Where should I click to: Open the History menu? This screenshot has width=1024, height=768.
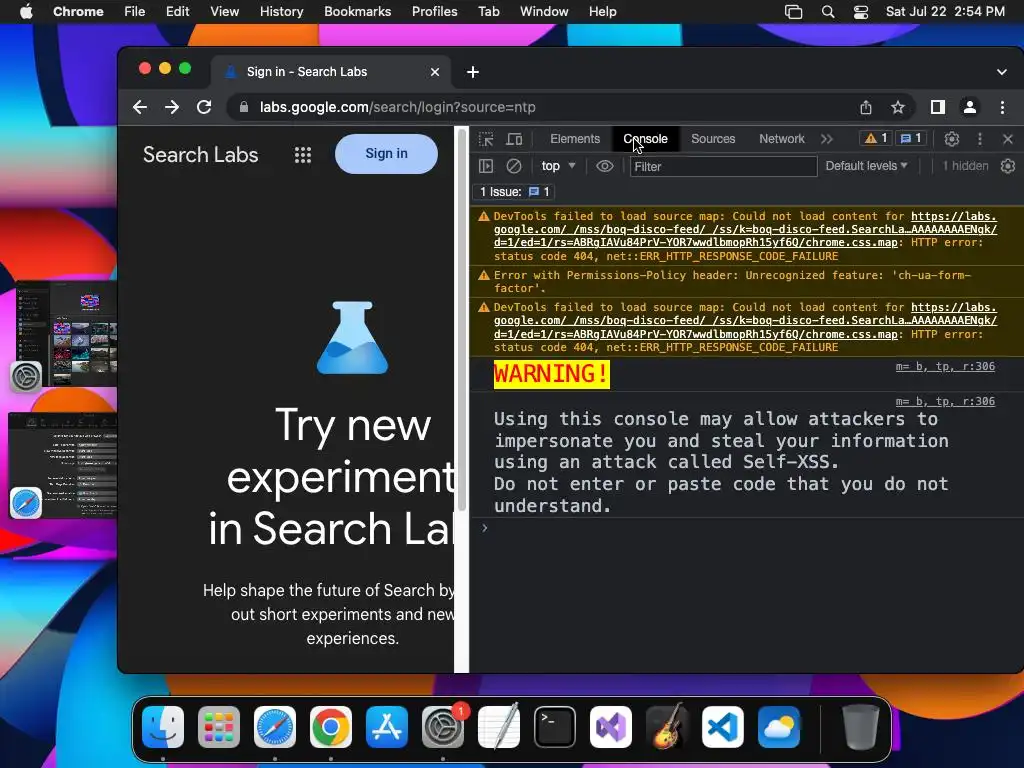(x=281, y=12)
